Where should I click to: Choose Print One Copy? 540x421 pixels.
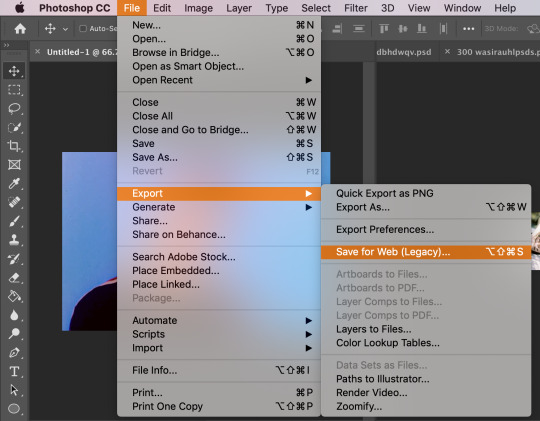219,407
